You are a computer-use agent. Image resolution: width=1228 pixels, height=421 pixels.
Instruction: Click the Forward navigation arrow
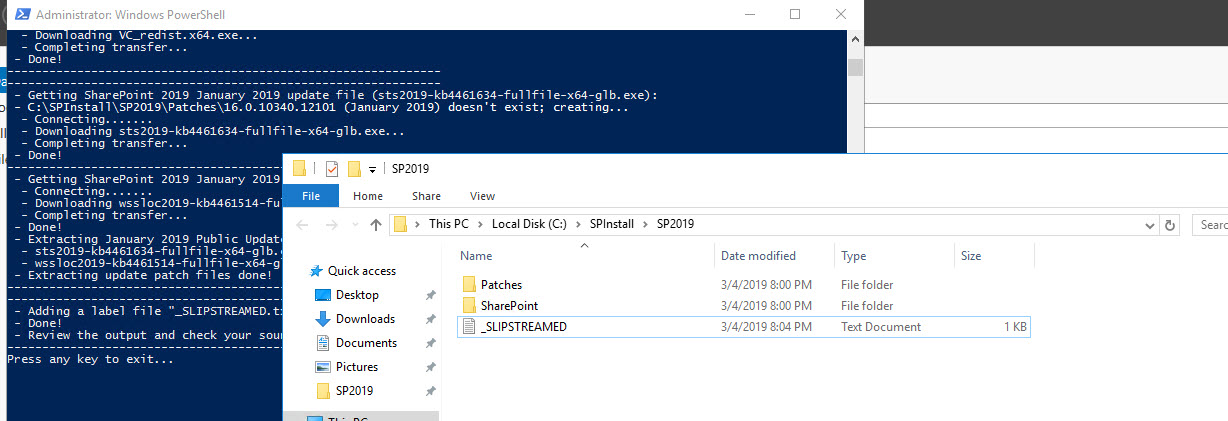click(x=332, y=224)
